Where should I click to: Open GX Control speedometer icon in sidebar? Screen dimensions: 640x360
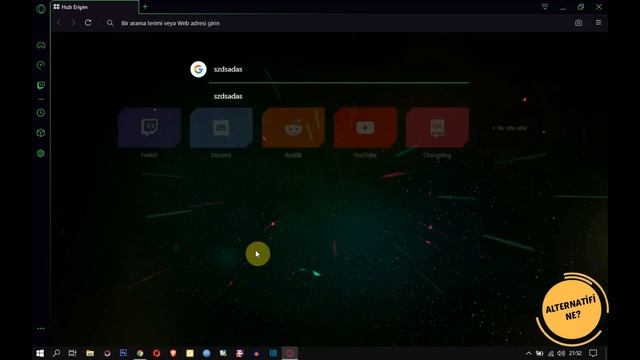tap(41, 65)
